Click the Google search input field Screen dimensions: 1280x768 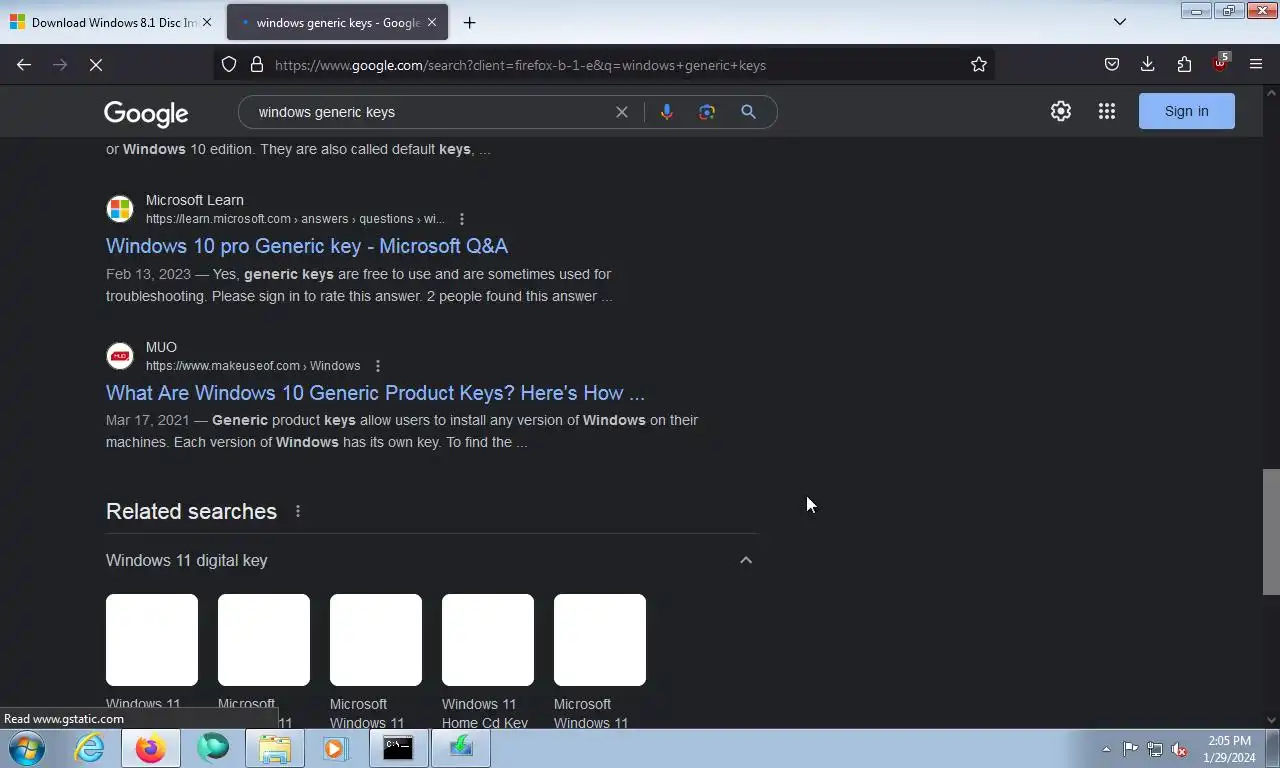tap(430, 112)
